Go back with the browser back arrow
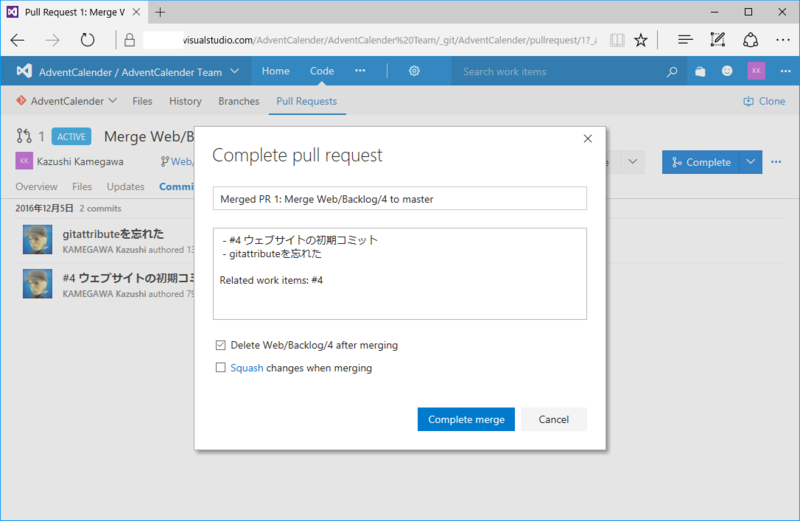 click(17, 40)
